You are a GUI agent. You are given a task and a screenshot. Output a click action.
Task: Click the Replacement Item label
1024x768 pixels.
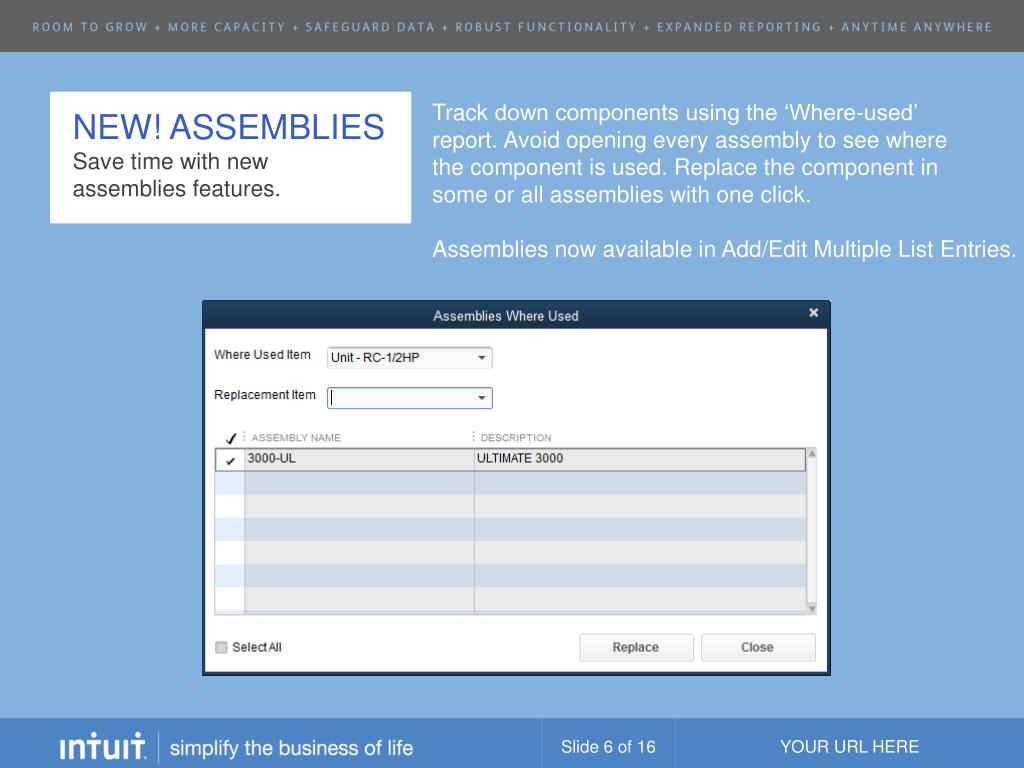coord(264,395)
